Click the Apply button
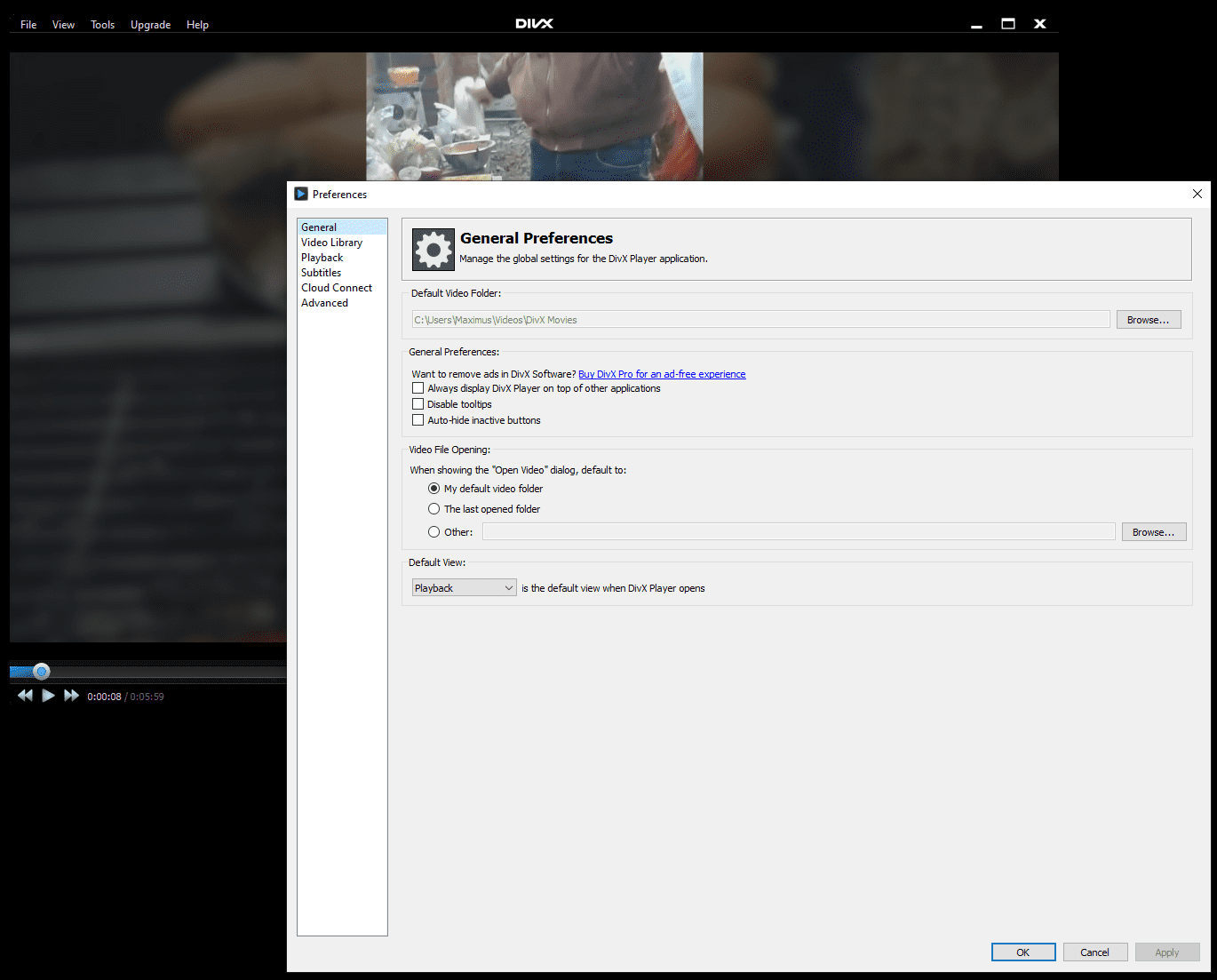 (1167, 952)
